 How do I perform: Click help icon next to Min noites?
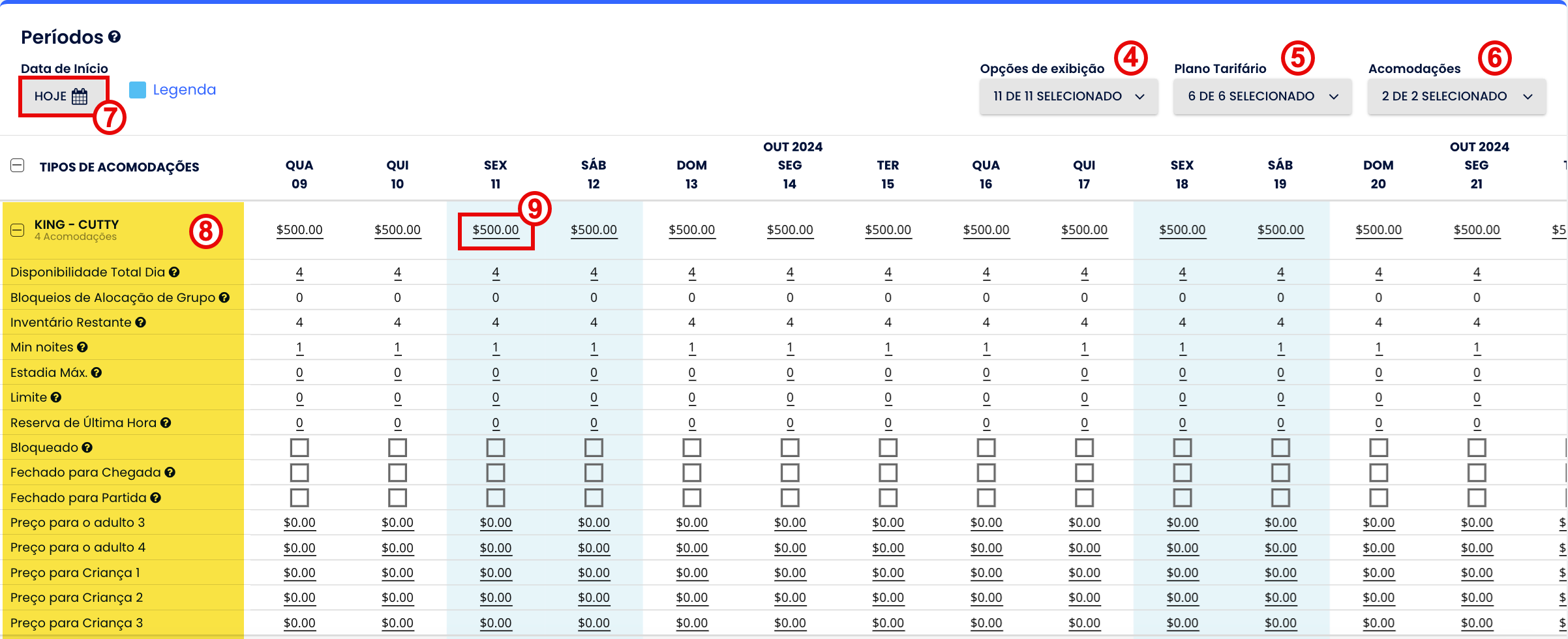coord(82,348)
